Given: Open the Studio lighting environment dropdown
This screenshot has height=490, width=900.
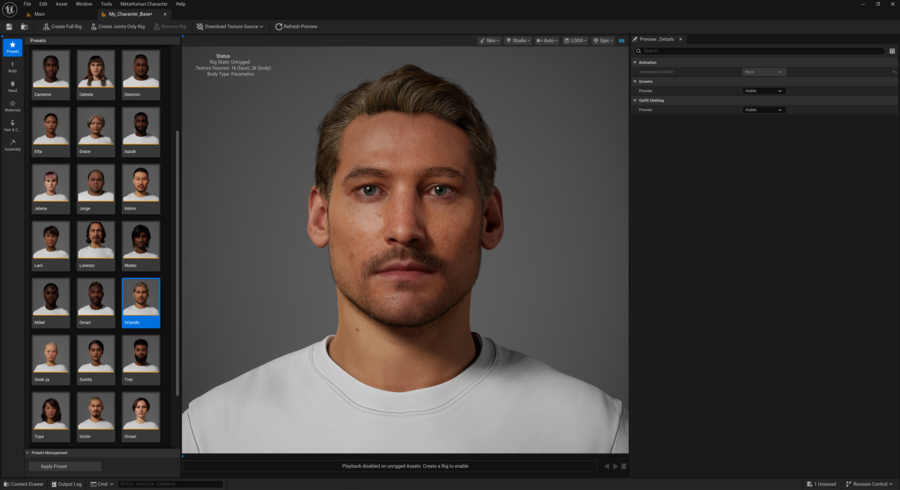Looking at the screenshot, I should point(517,40).
